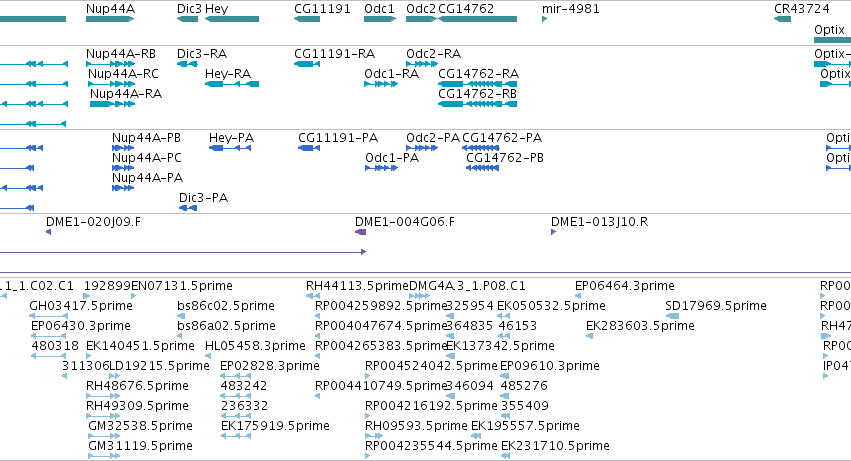The width and height of the screenshot is (851, 461).
Task: Select the CG11191 gene
Action: (x=307, y=19)
